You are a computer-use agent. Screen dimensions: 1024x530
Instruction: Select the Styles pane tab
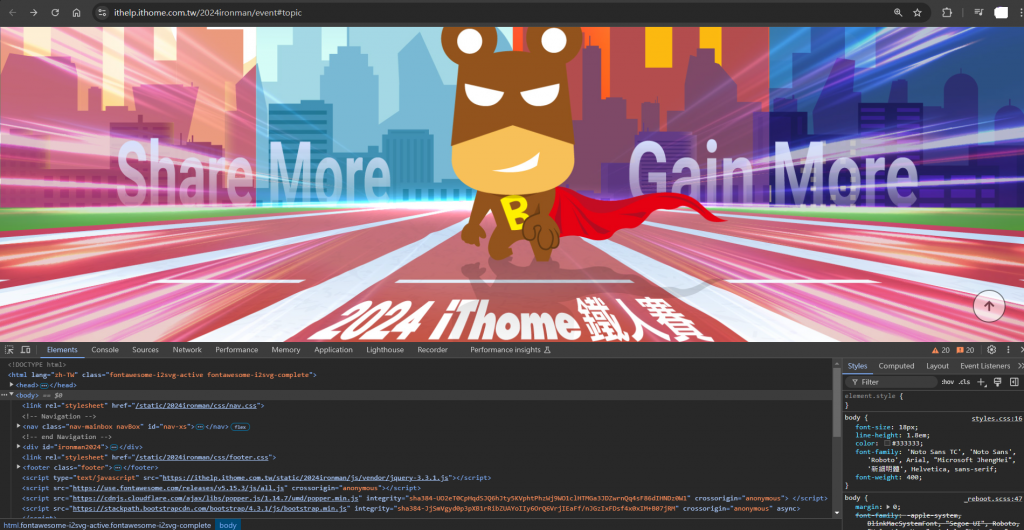(x=857, y=366)
